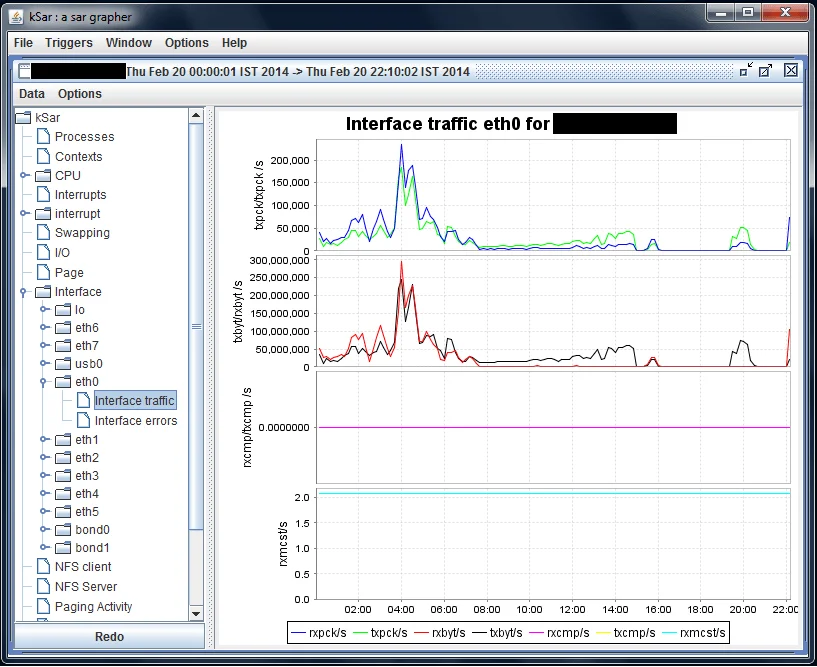Image resolution: width=817 pixels, height=667 pixels.
Task: Click the kSar root folder icon
Action: click(23, 118)
